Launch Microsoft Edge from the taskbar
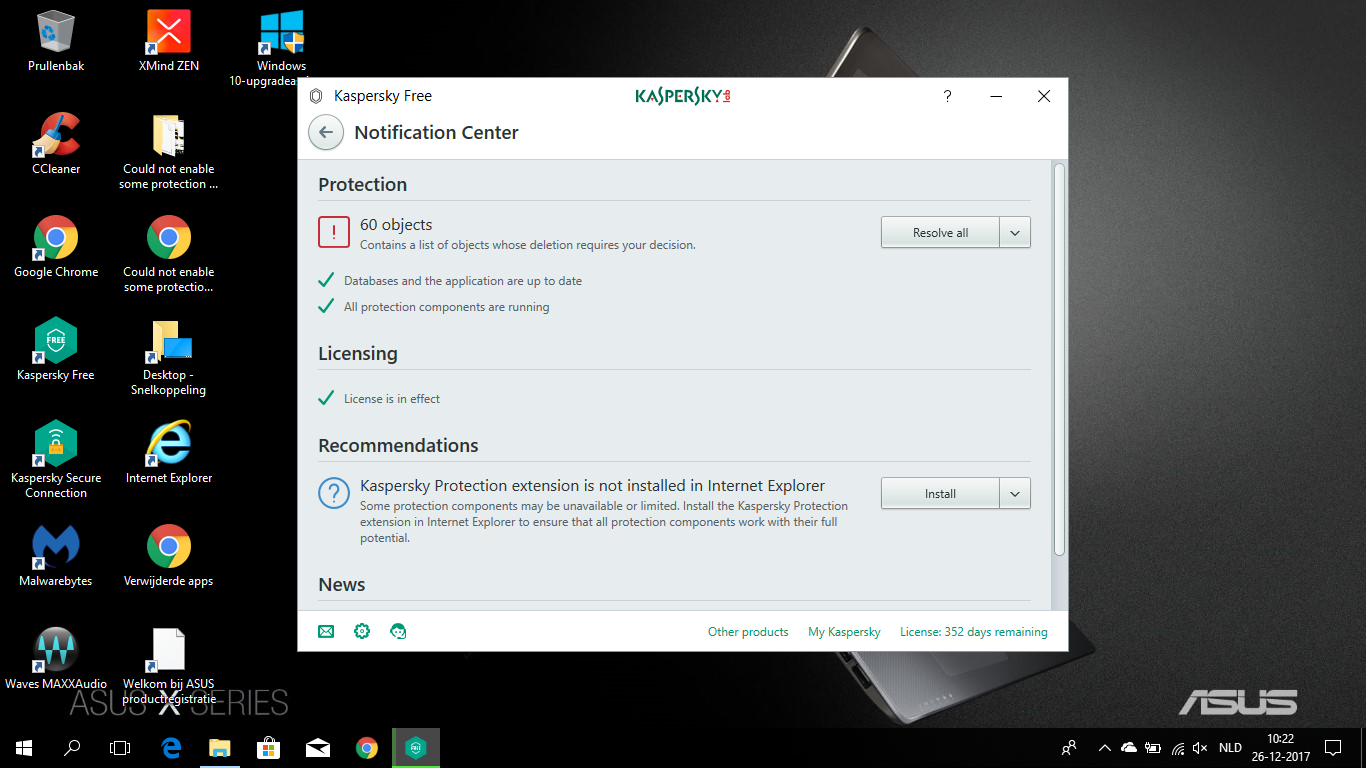 point(171,747)
